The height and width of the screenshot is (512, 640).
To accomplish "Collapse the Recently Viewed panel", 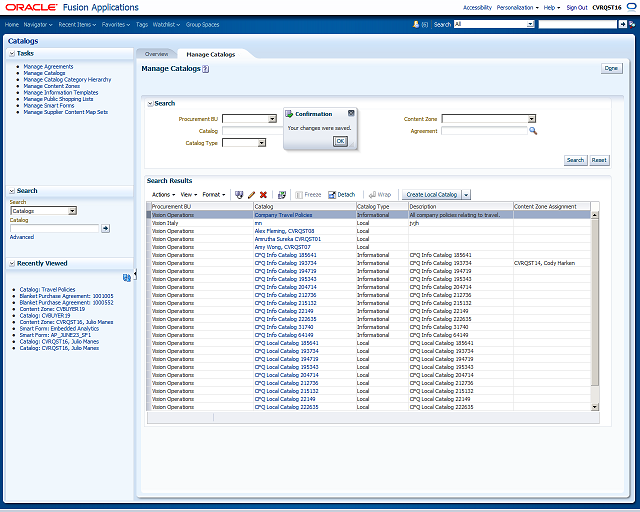I will pos(12,264).
